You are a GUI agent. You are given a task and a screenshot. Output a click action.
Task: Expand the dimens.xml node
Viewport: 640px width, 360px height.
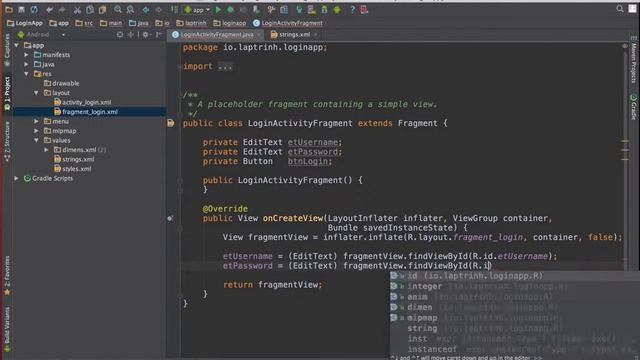click(x=46, y=150)
